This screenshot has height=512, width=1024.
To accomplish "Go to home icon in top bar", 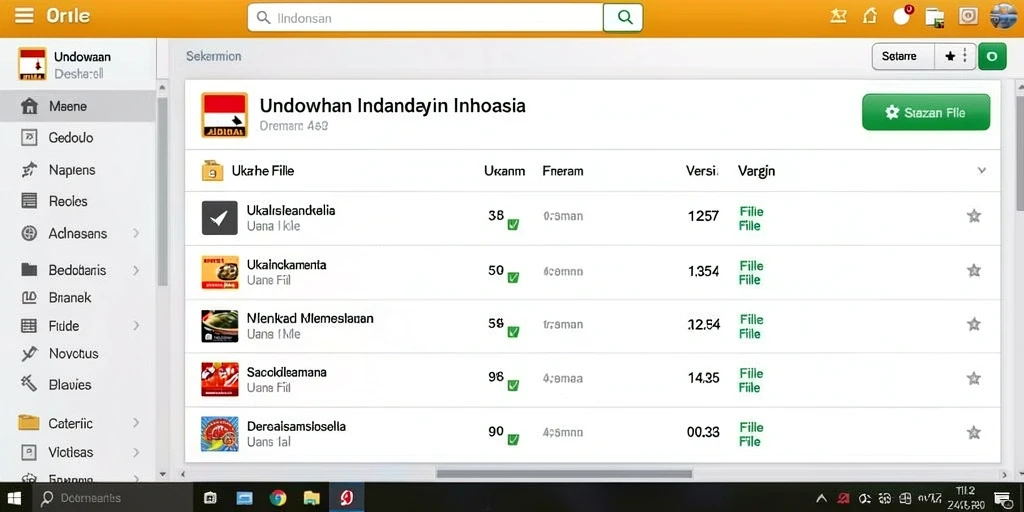I will [x=870, y=16].
